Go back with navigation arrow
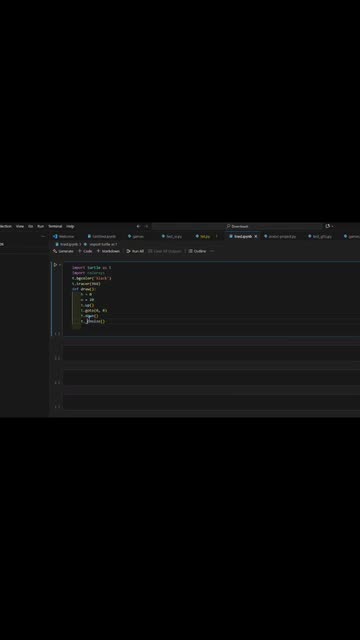 pos(138,226)
